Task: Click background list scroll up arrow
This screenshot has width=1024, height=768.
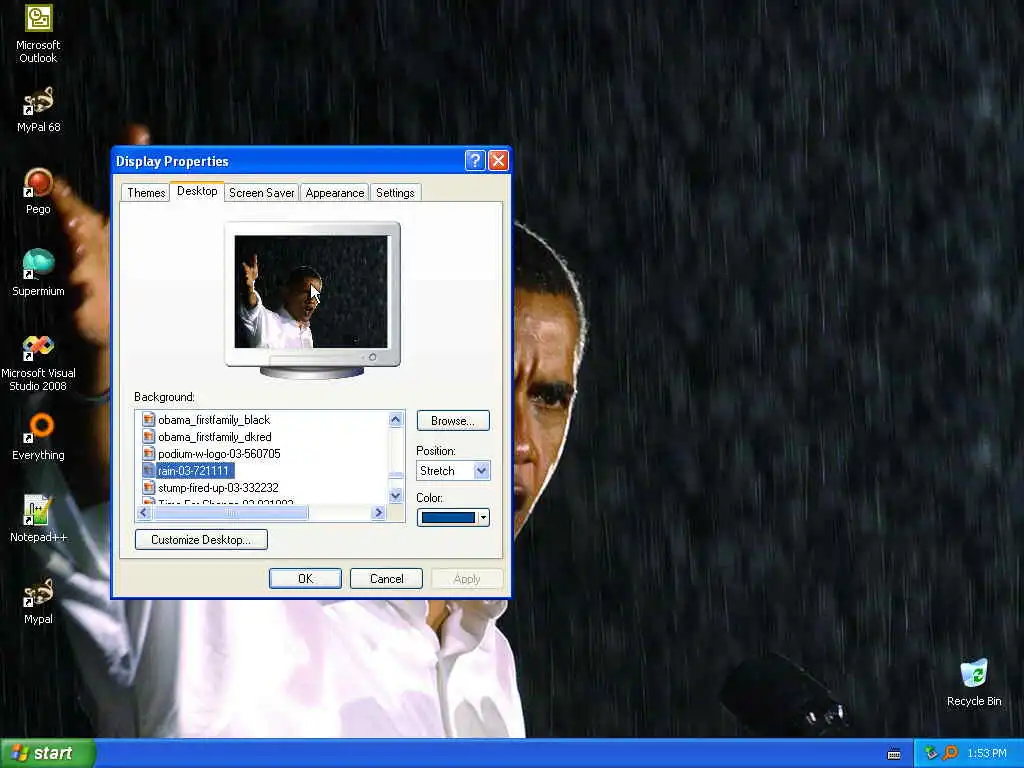Action: pyautogui.click(x=396, y=419)
